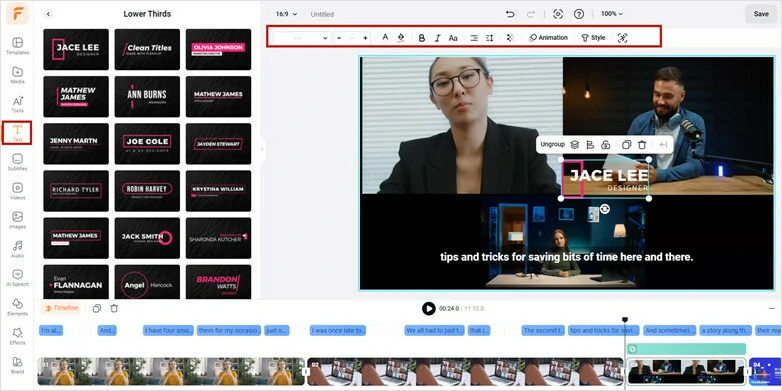Redo the last action

click(x=531, y=14)
